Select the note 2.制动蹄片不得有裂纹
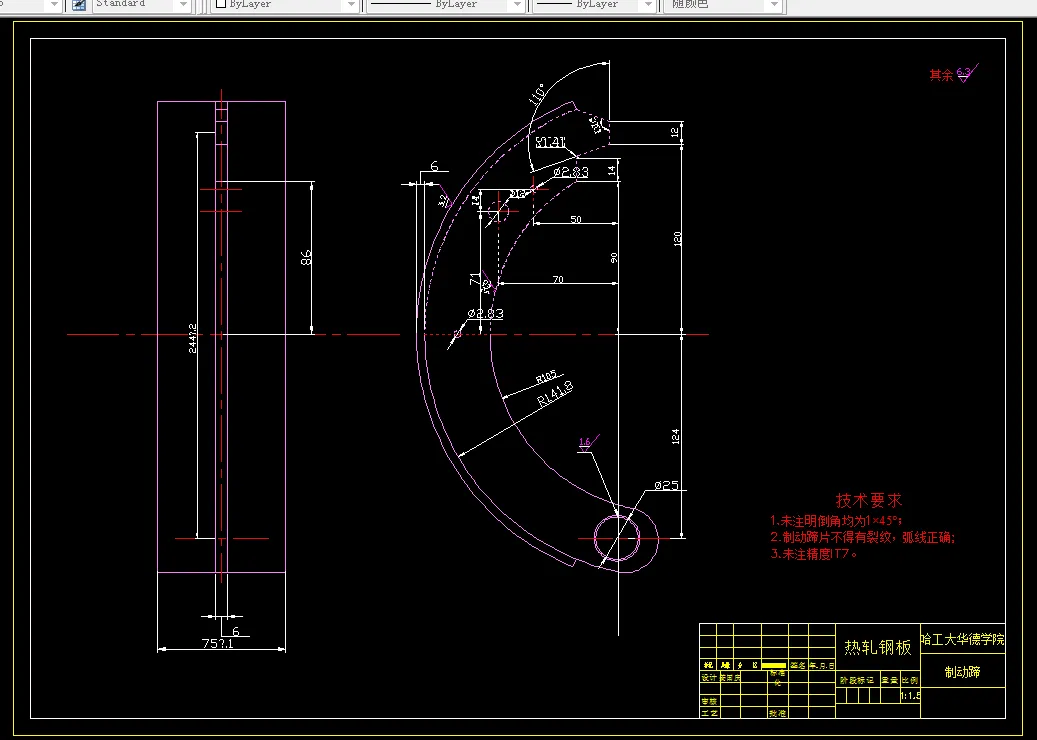Image resolution: width=1037 pixels, height=740 pixels. 862,538
